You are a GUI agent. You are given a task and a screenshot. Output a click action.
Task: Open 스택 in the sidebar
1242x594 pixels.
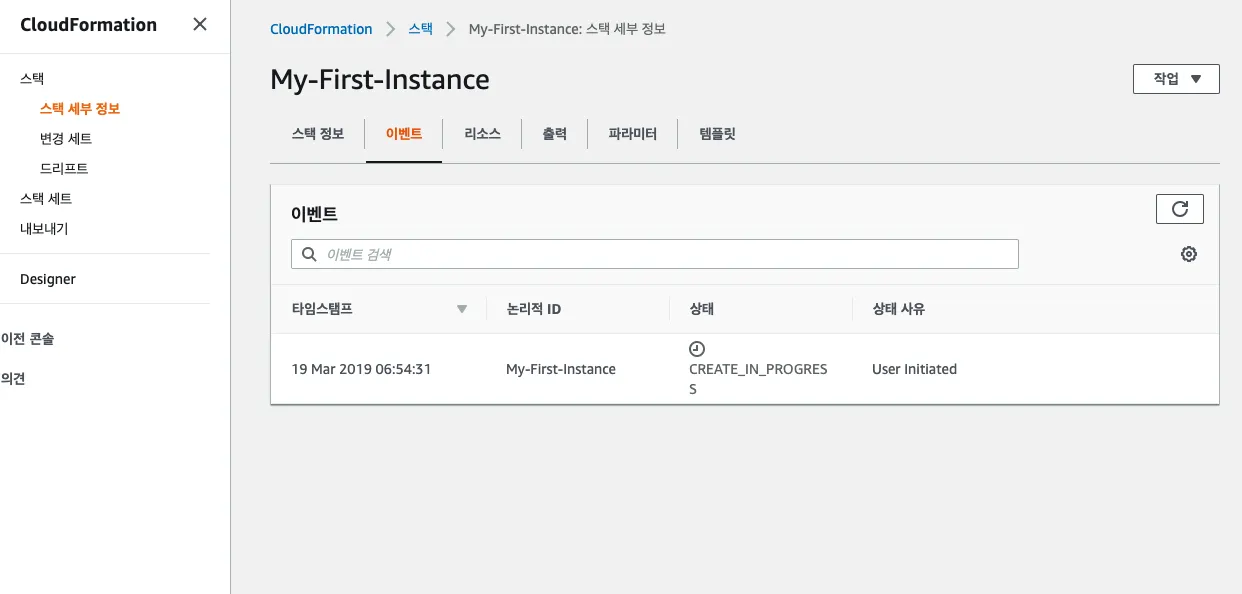32,78
